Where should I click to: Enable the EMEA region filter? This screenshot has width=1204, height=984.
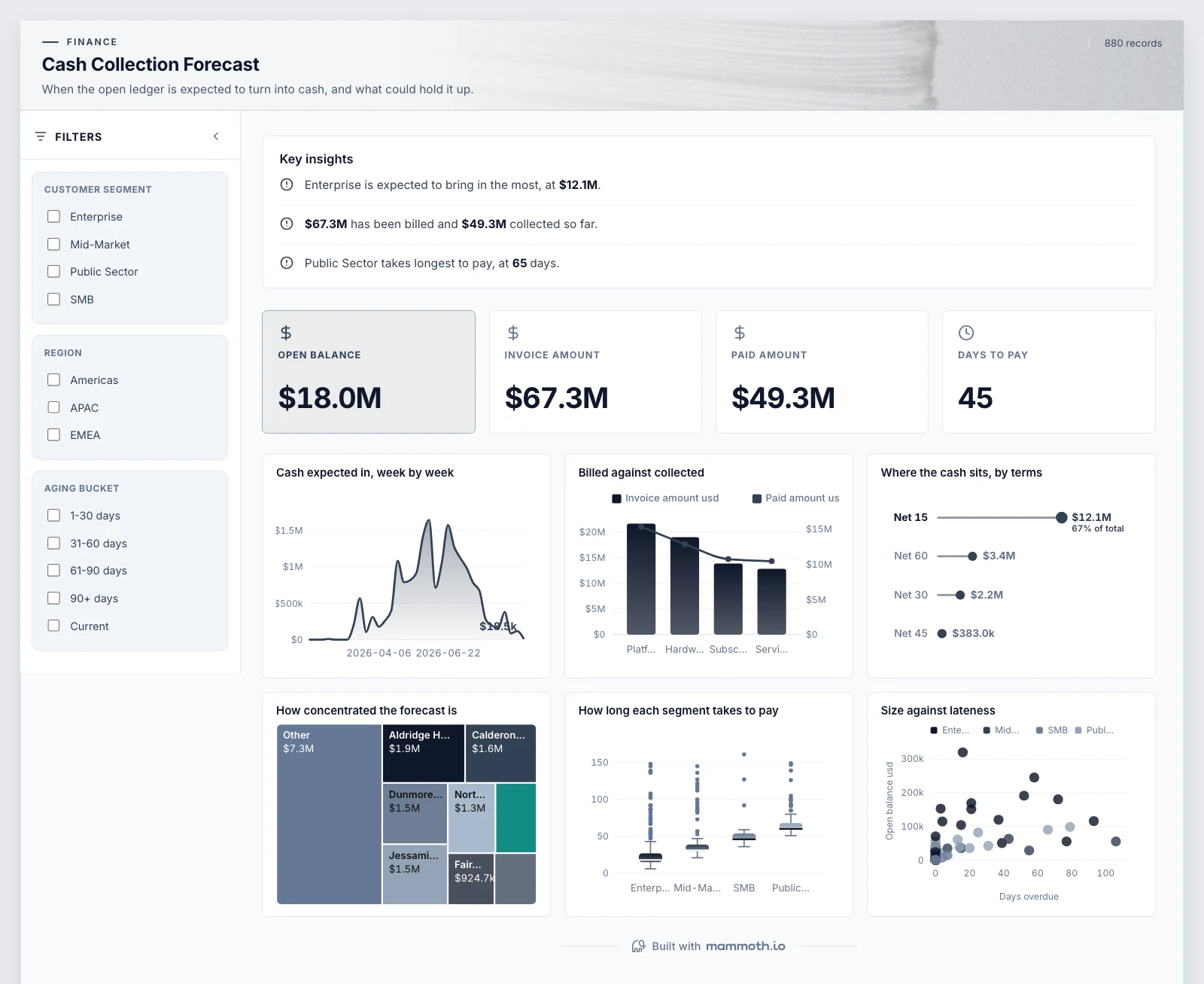[53, 435]
